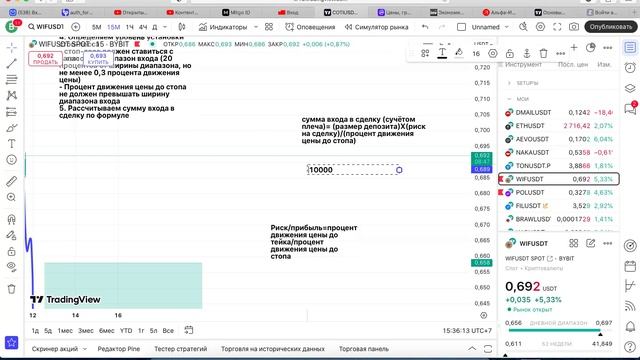Open the Индикаторы indicators dialog
The image size is (640, 360).
point(223,27)
